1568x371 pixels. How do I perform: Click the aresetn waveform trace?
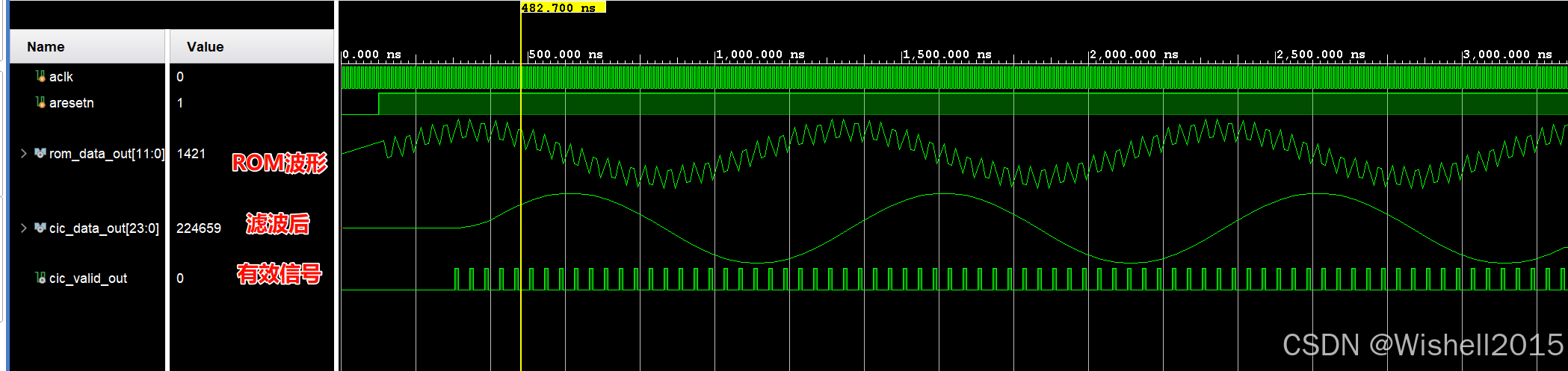coord(954,104)
